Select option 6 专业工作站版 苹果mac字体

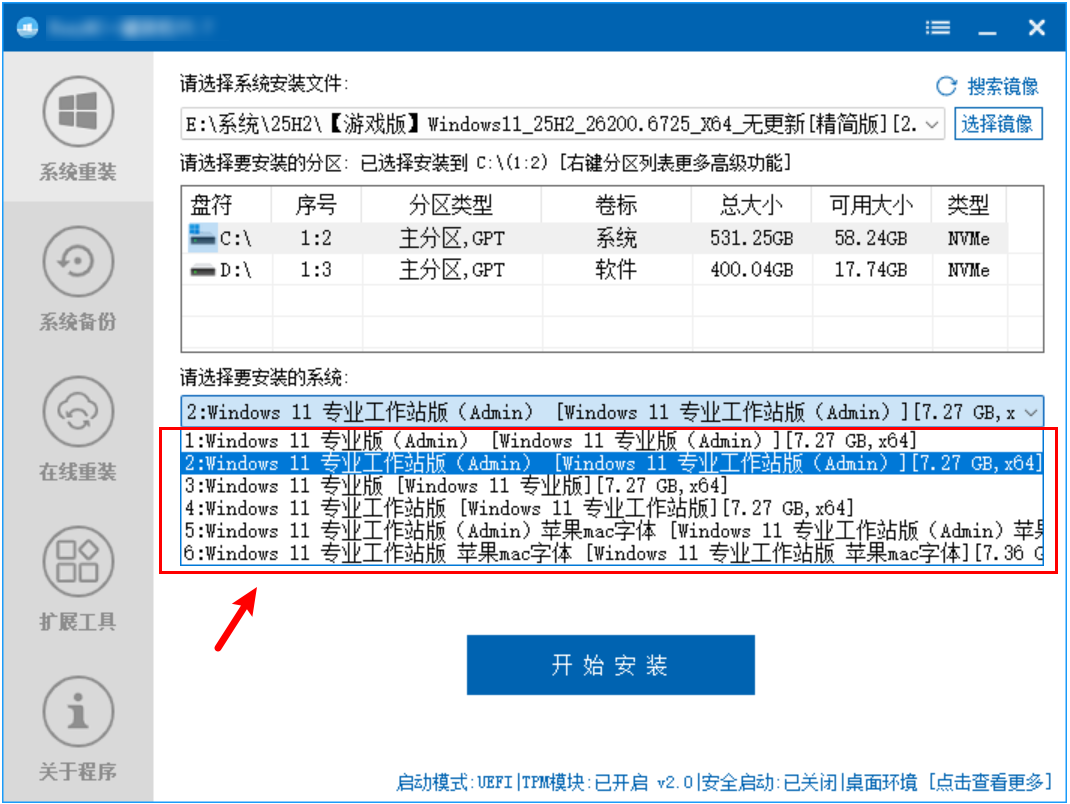pos(612,553)
